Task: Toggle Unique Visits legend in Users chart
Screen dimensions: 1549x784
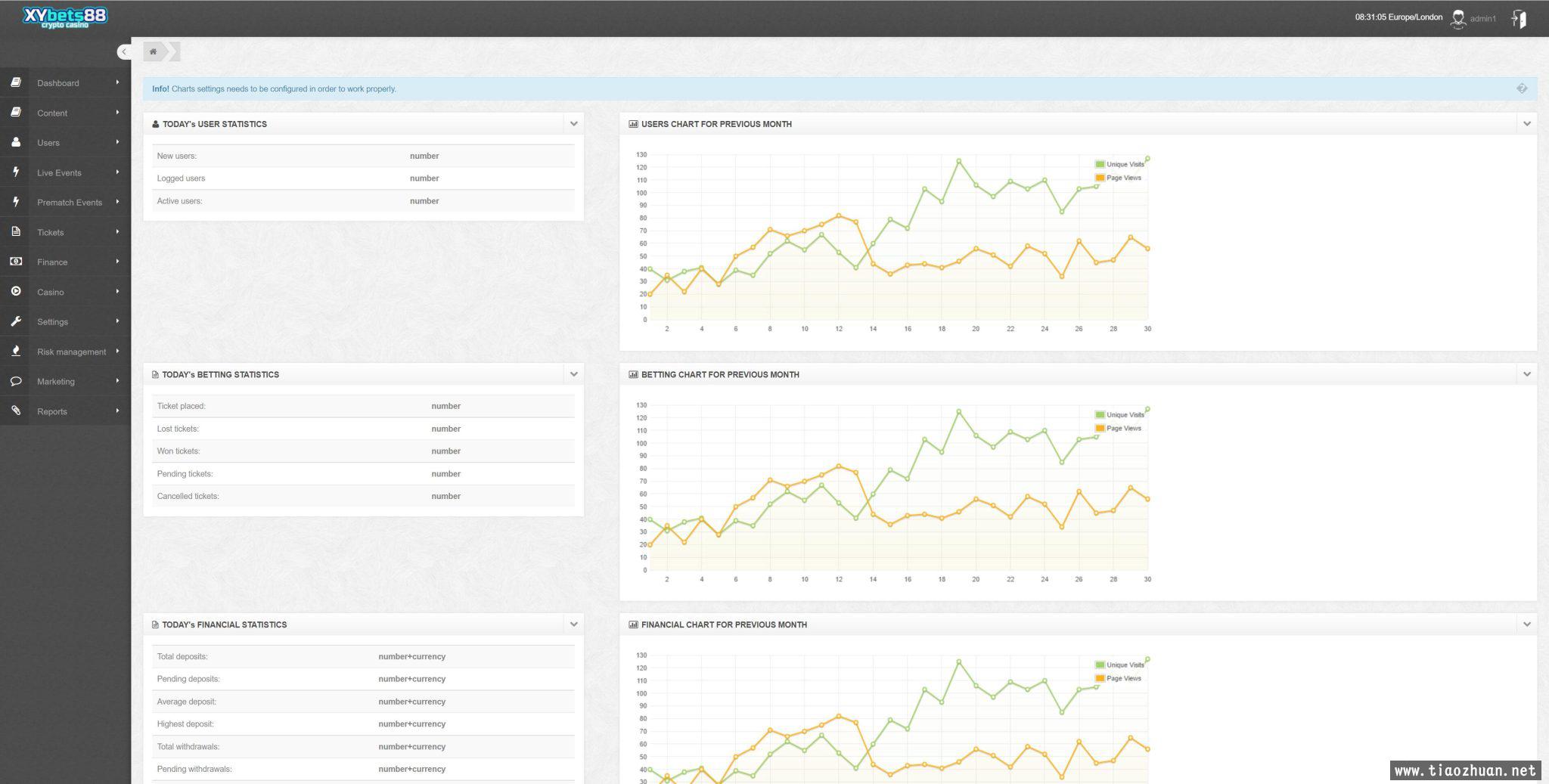Action: (1119, 164)
